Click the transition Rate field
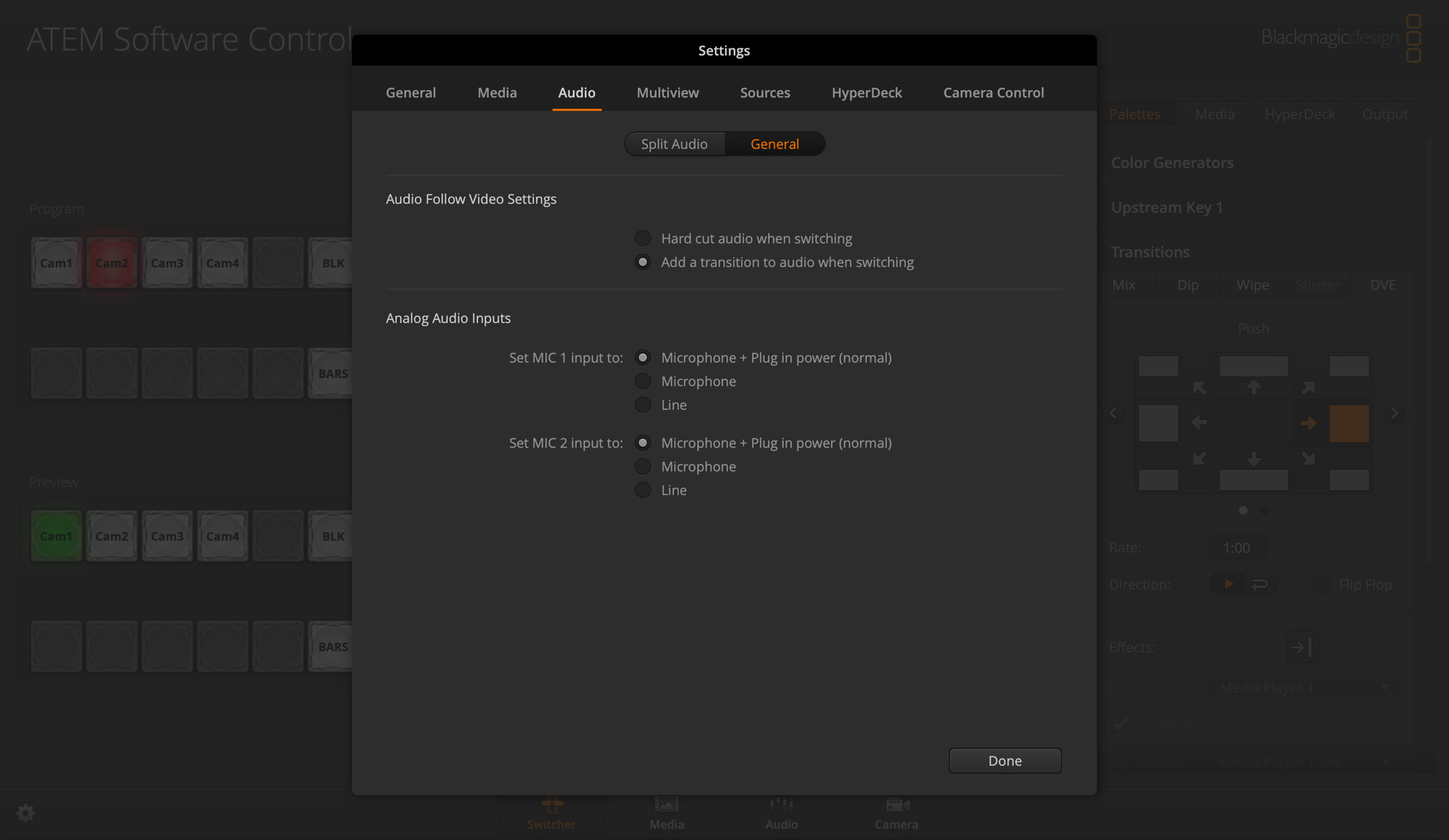Viewport: 1449px width, 840px height. tap(1237, 547)
